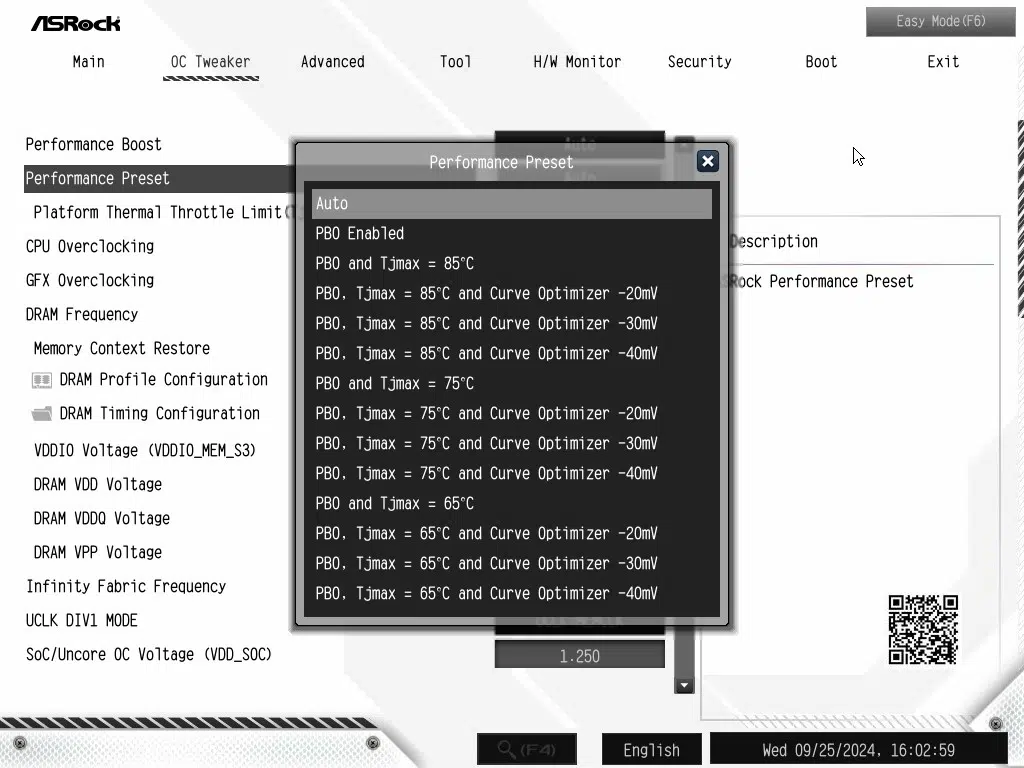Image resolution: width=1024 pixels, height=768 pixels.
Task: Open DRAM Profile Configuration folder icon
Action: 42,380
